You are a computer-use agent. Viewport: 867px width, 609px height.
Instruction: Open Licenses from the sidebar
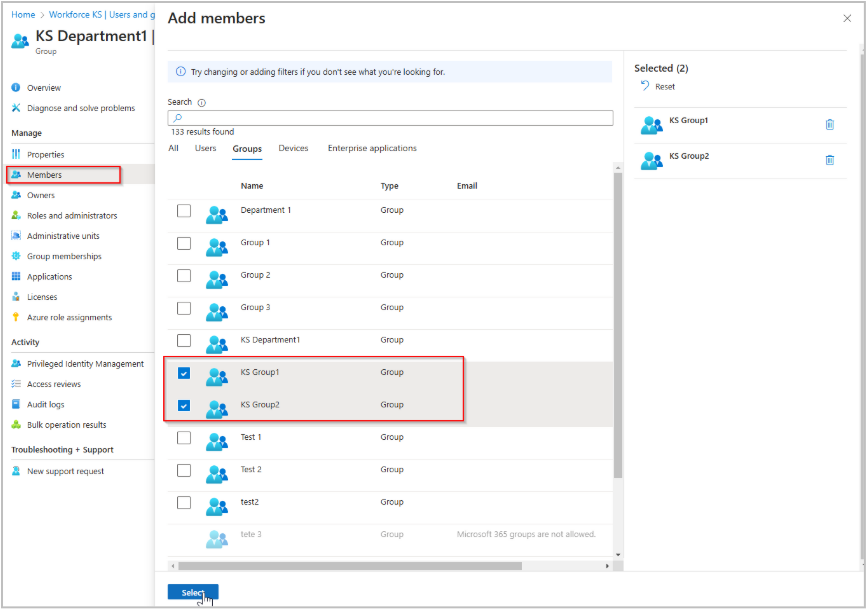point(42,297)
